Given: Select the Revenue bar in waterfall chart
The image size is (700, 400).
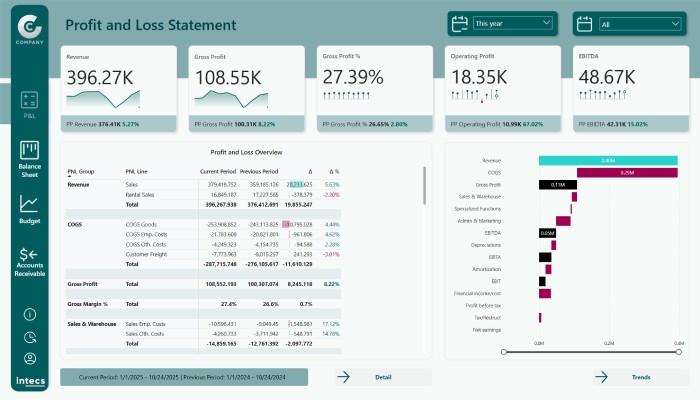Looking at the screenshot, I should 608,160.
